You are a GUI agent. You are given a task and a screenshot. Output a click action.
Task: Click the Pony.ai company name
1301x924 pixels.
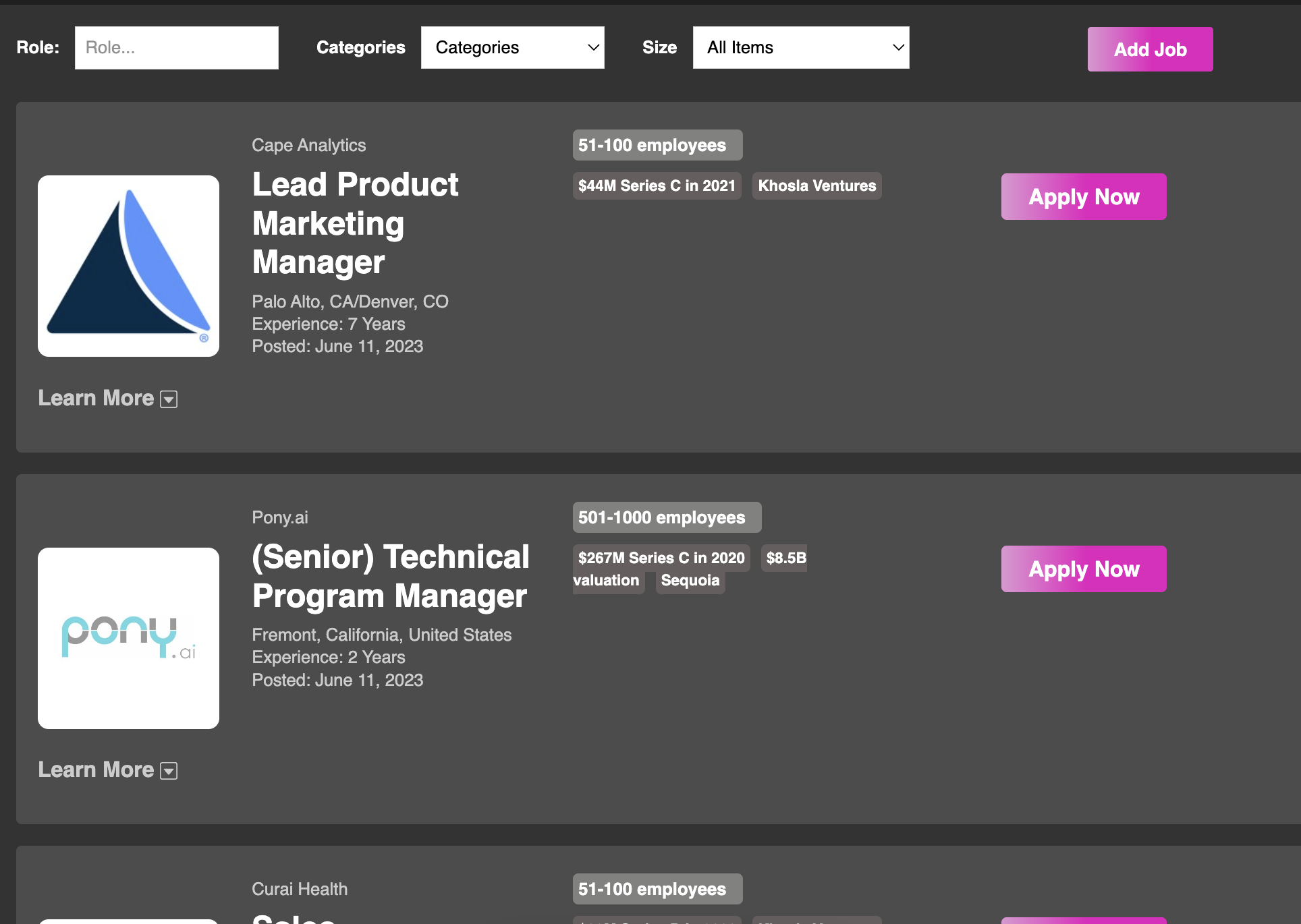pos(279,517)
